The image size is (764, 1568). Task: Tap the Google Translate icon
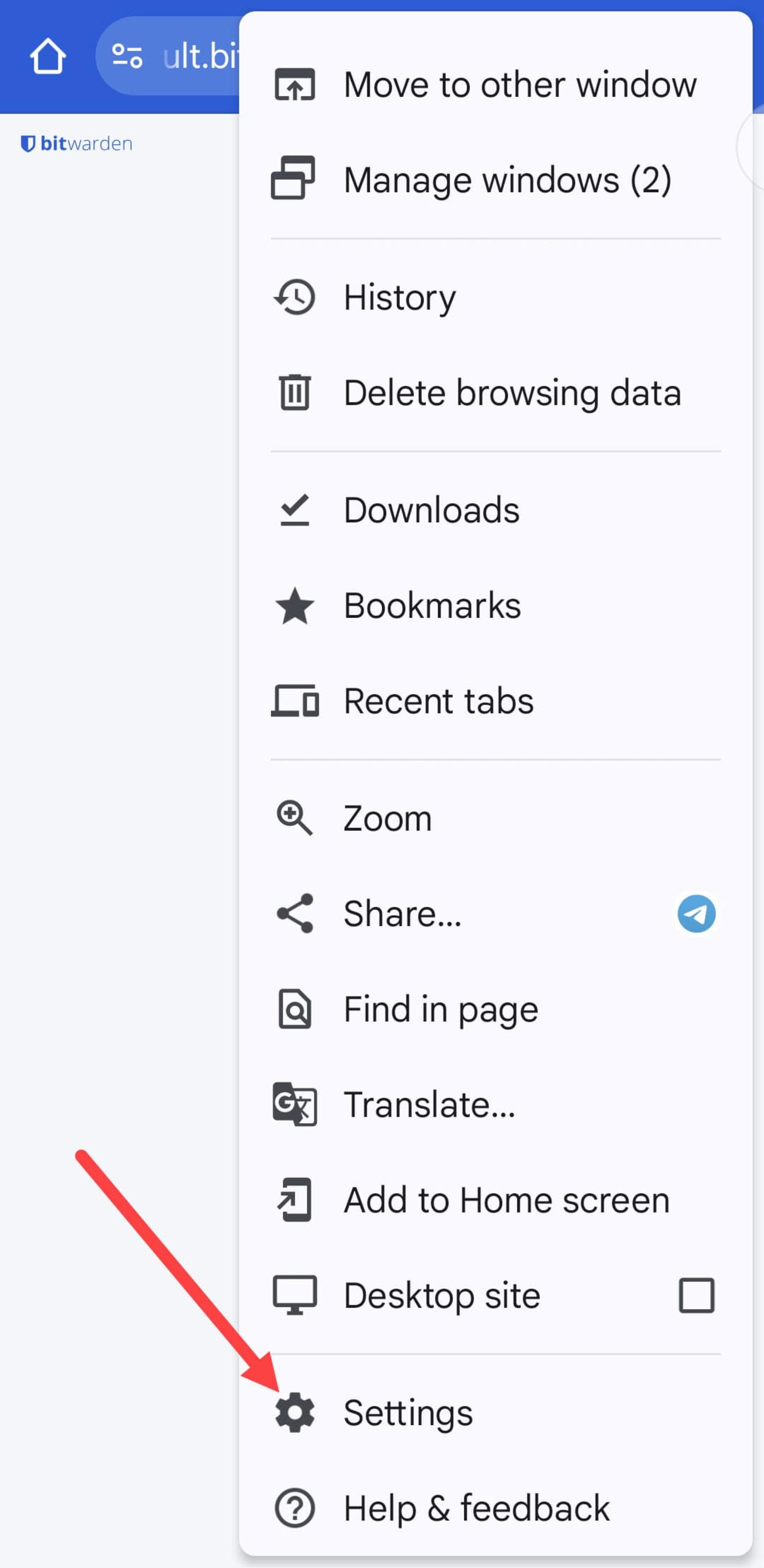(x=294, y=1104)
